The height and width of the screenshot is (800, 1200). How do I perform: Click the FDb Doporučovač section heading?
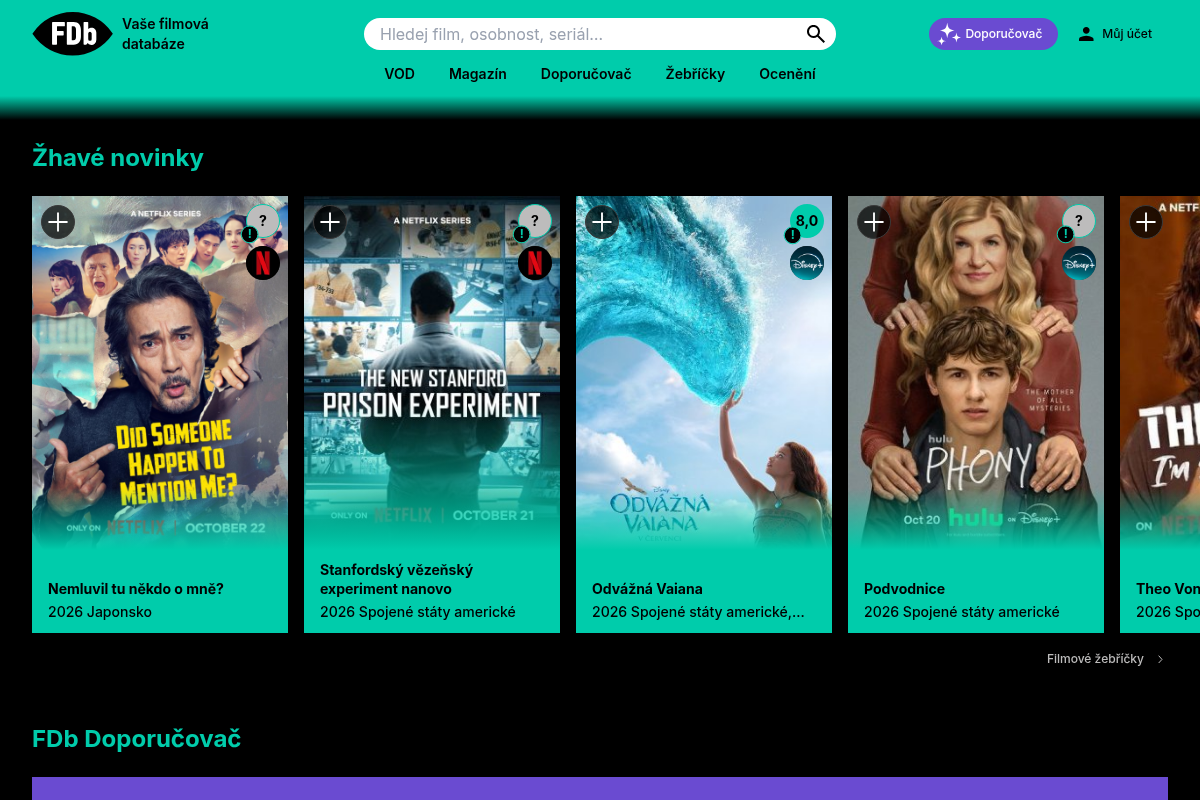(x=137, y=739)
